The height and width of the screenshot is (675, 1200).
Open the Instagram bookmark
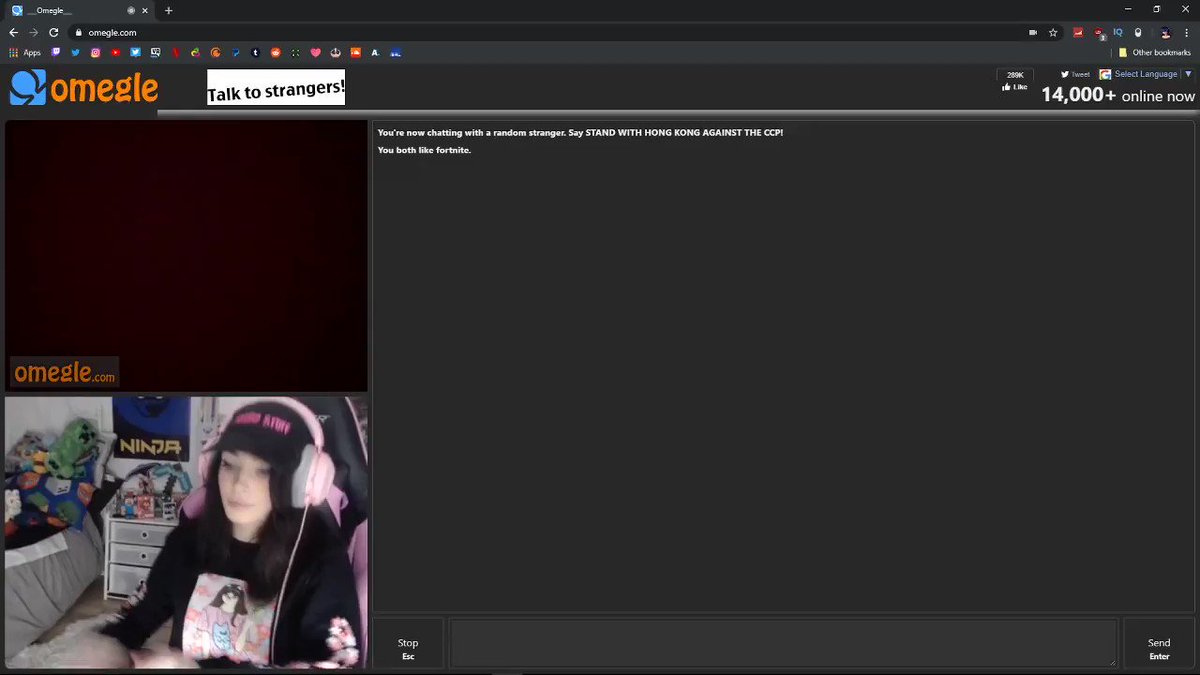(x=95, y=52)
